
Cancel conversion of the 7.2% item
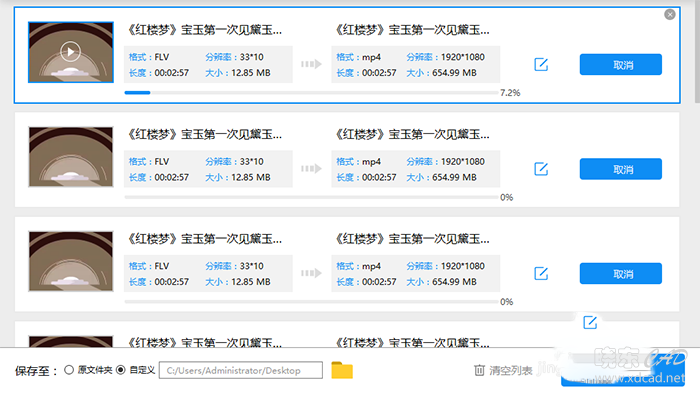click(621, 65)
